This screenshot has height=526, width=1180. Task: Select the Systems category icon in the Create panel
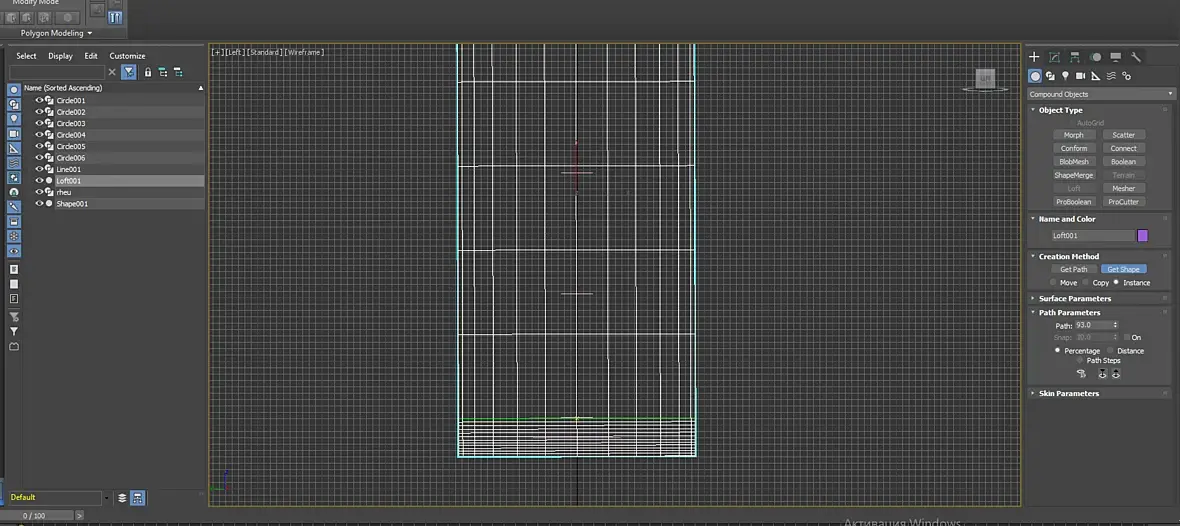click(x=1127, y=76)
